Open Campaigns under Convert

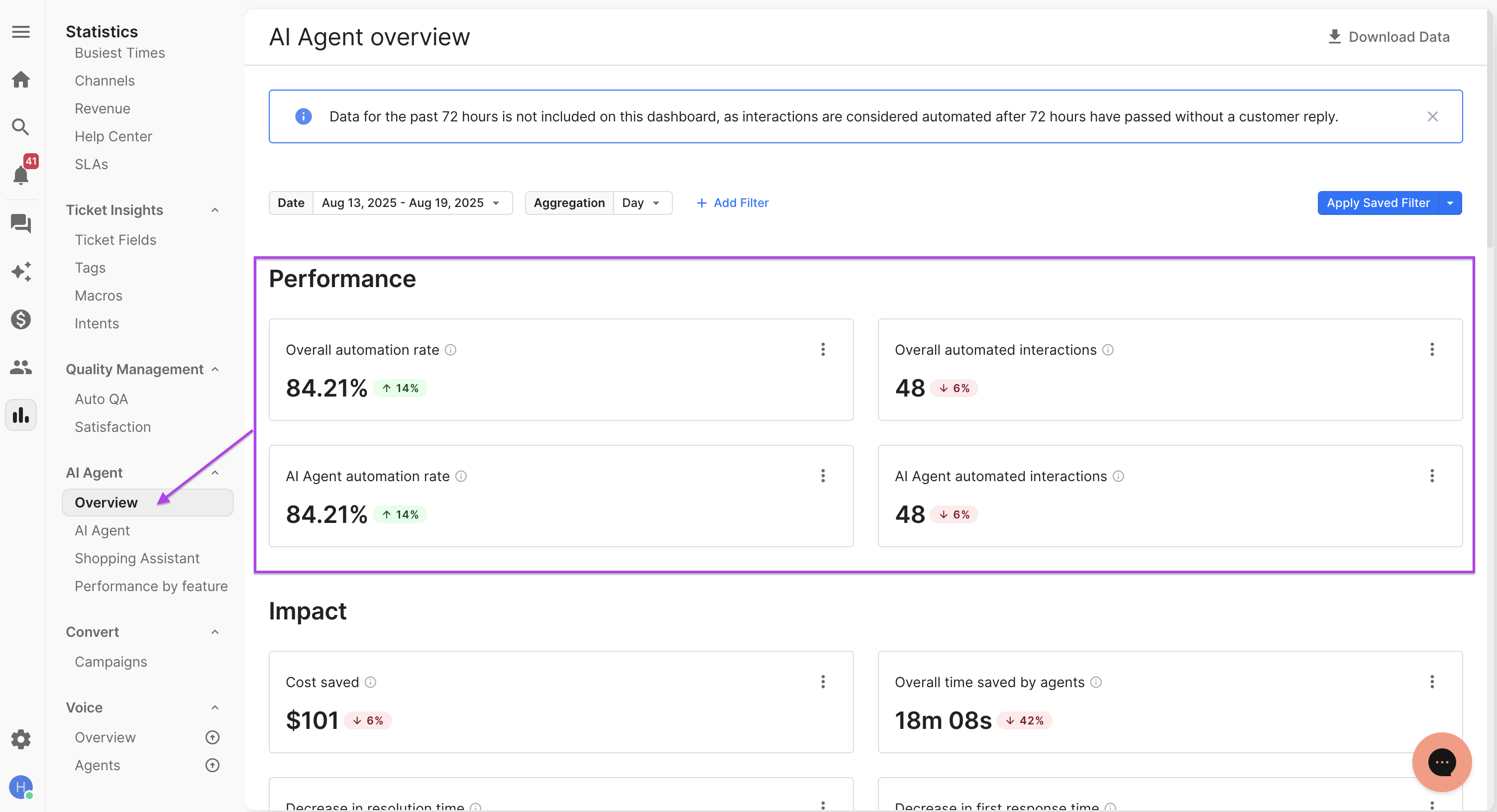(110, 662)
